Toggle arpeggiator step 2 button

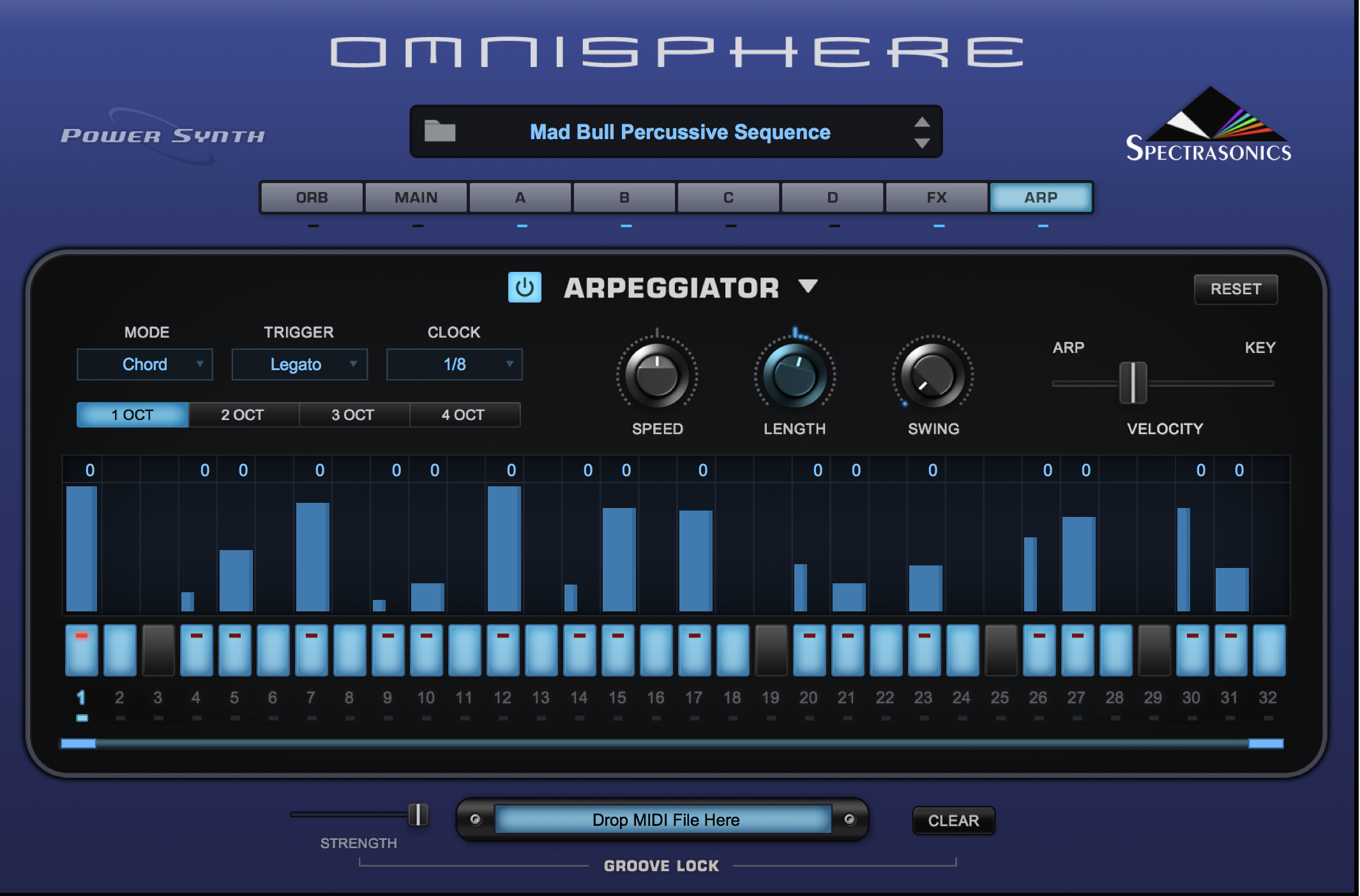(x=120, y=650)
